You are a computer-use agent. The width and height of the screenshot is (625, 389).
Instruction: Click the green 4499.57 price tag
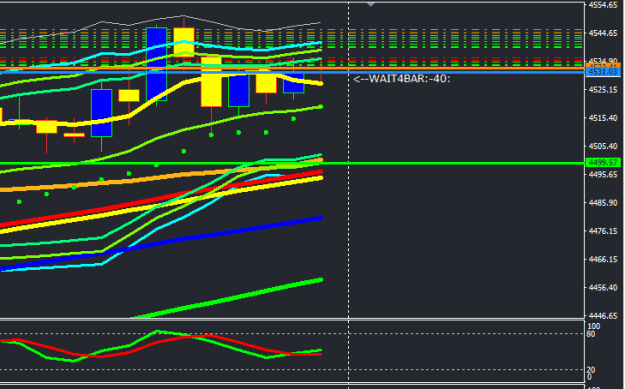[x=603, y=163]
